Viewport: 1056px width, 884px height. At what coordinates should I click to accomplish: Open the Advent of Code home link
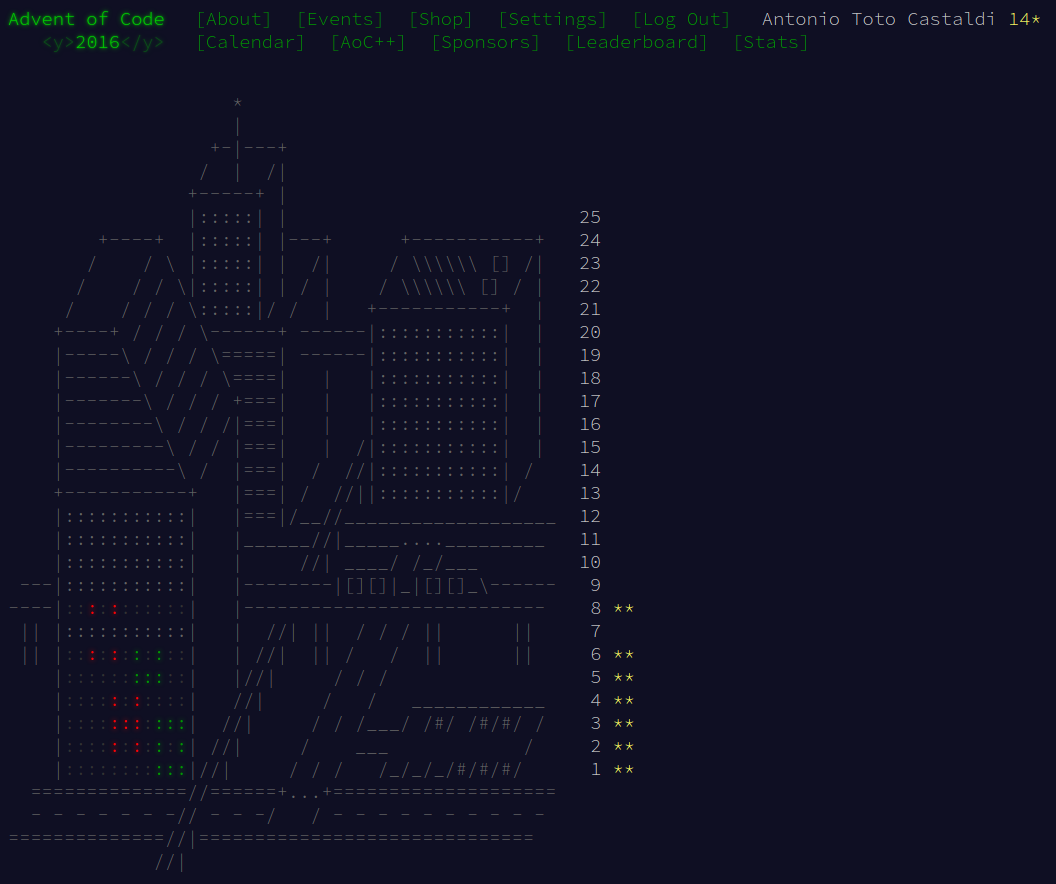[86, 19]
